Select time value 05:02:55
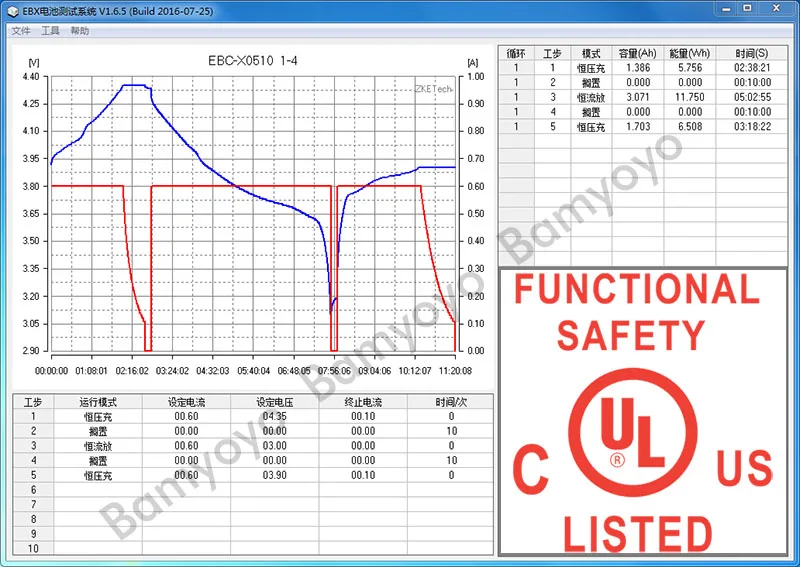Viewport: 800px width, 567px height. point(752,97)
